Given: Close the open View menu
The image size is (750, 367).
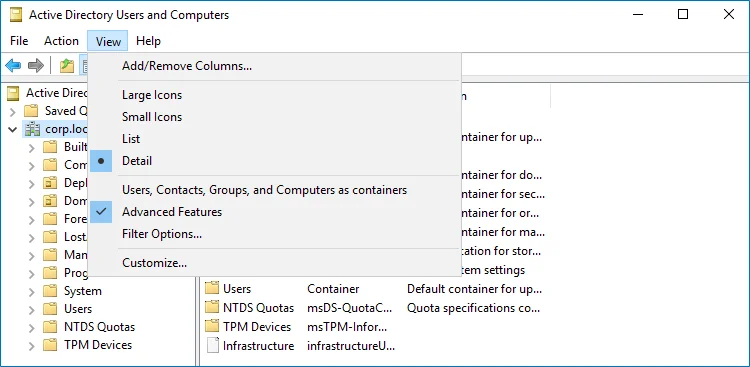Looking at the screenshot, I should [x=108, y=41].
